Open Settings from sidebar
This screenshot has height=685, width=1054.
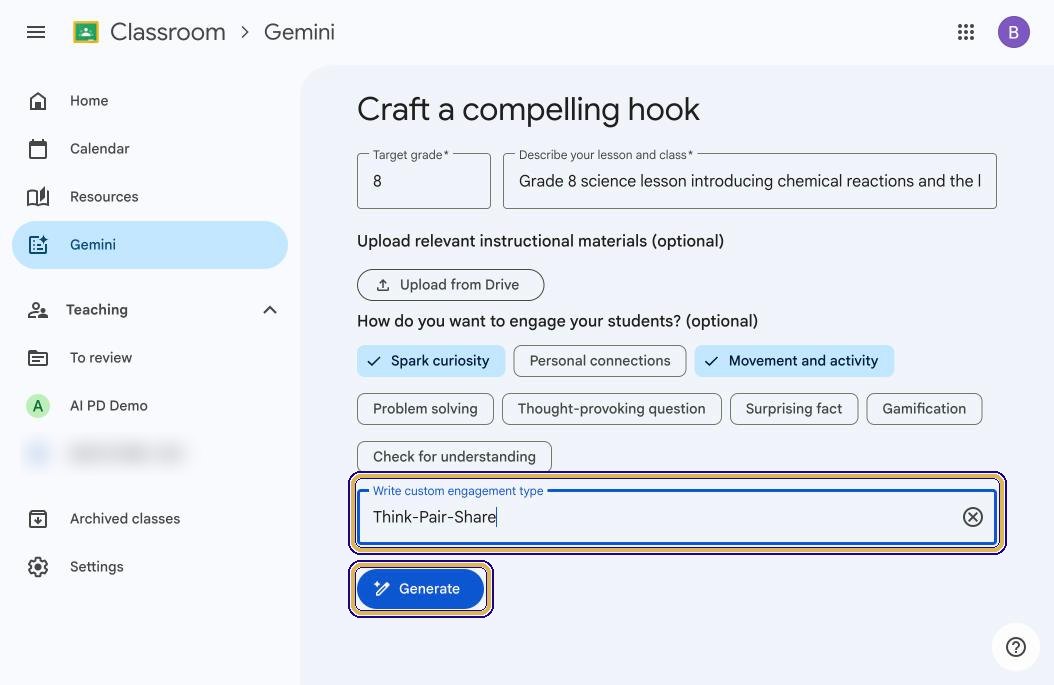point(150,567)
